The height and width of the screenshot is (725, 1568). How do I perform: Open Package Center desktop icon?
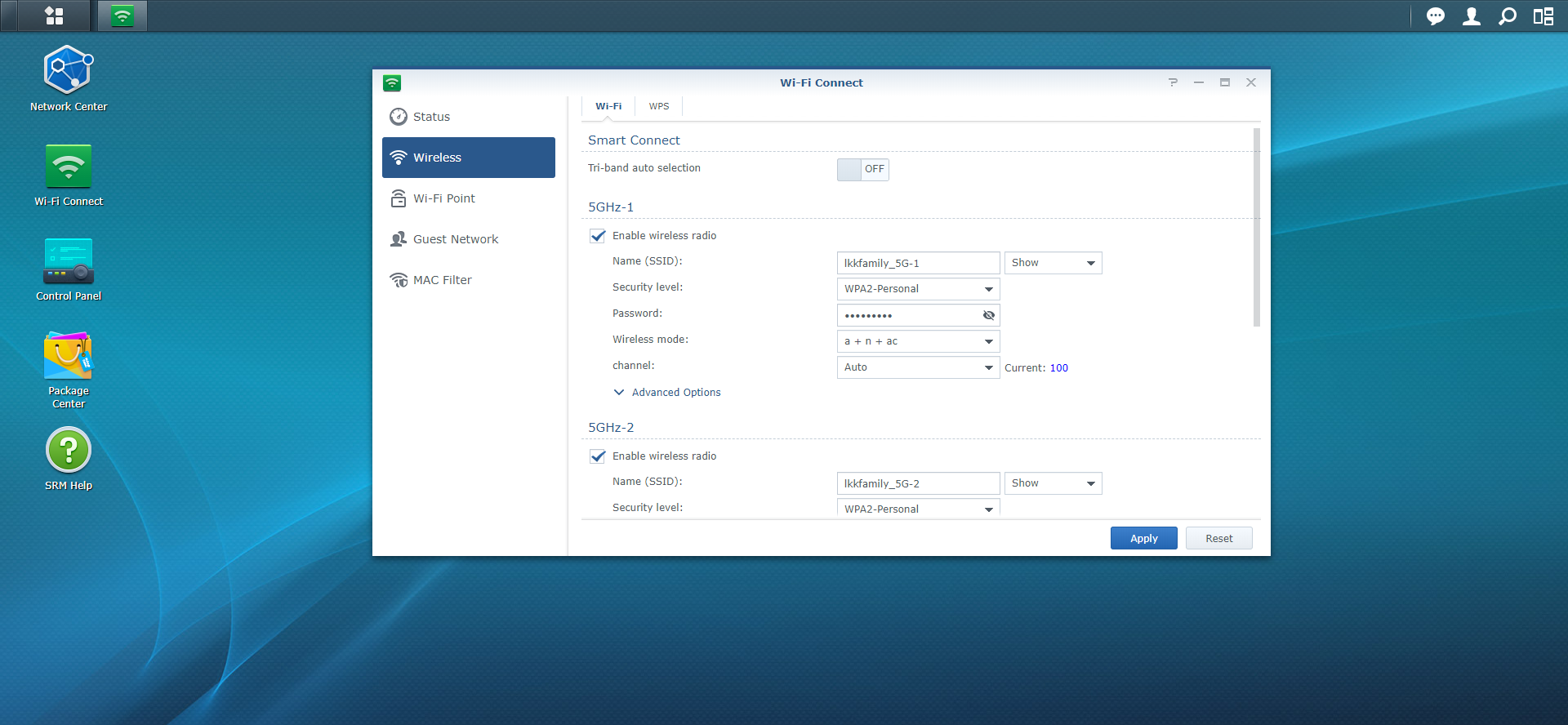pos(69,370)
